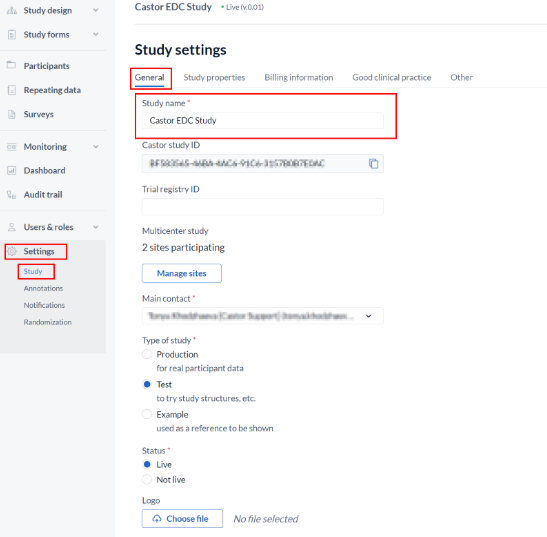Click the '2 sites participating' text

pyautogui.click(x=183, y=247)
